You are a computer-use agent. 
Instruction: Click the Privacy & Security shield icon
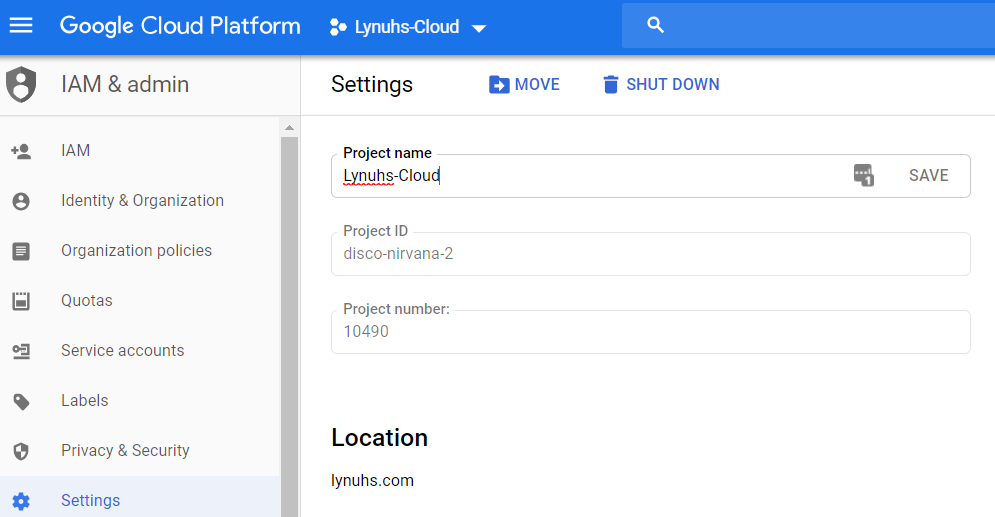click(x=21, y=451)
